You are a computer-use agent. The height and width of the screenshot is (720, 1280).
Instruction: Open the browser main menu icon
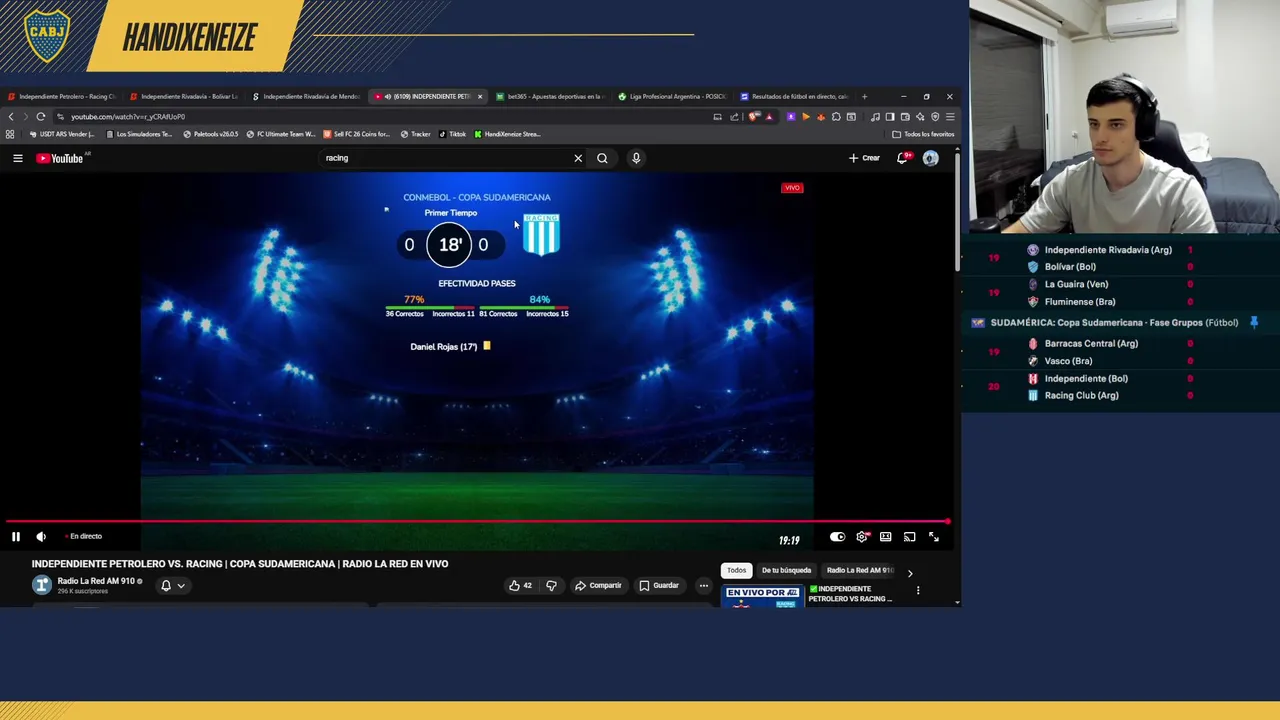[x=950, y=117]
